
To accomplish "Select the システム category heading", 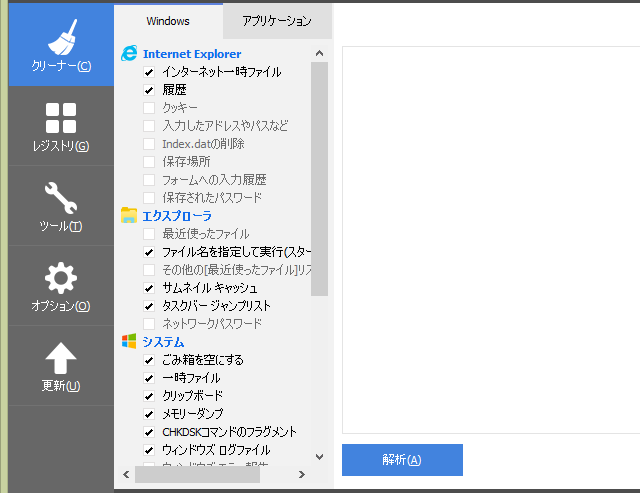I will coord(163,342).
